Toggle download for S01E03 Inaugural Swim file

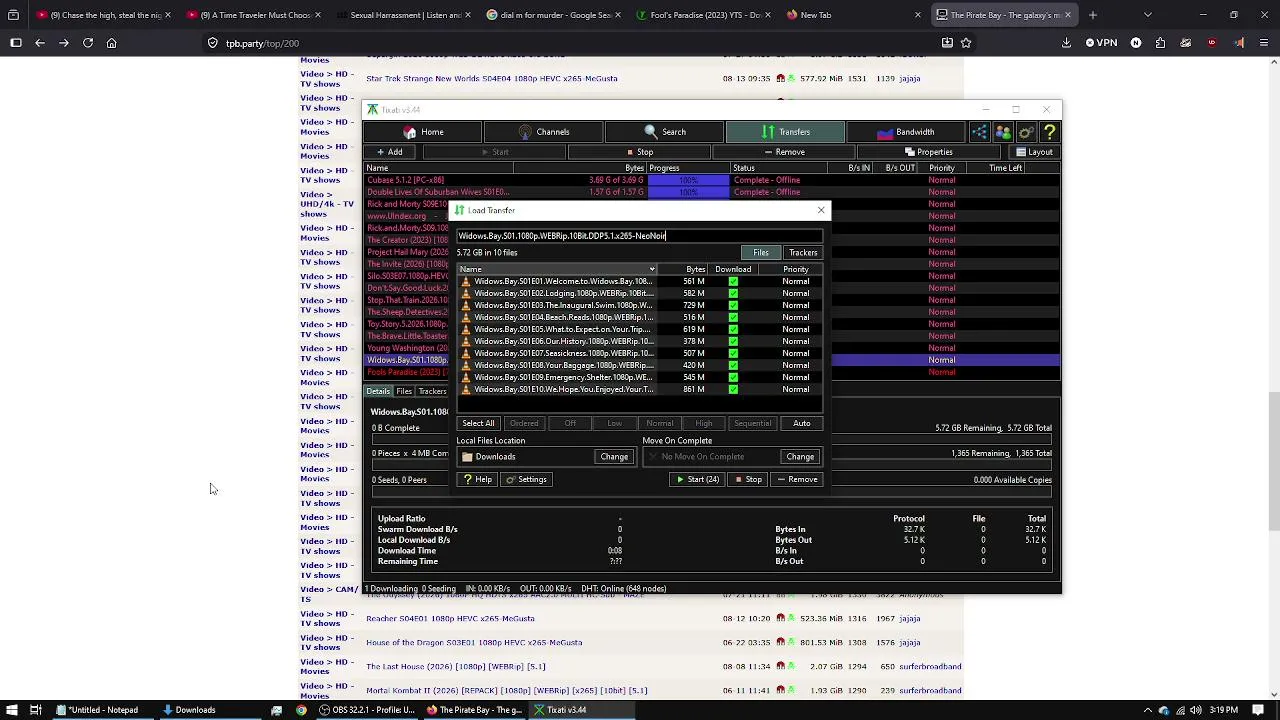[x=733, y=305]
